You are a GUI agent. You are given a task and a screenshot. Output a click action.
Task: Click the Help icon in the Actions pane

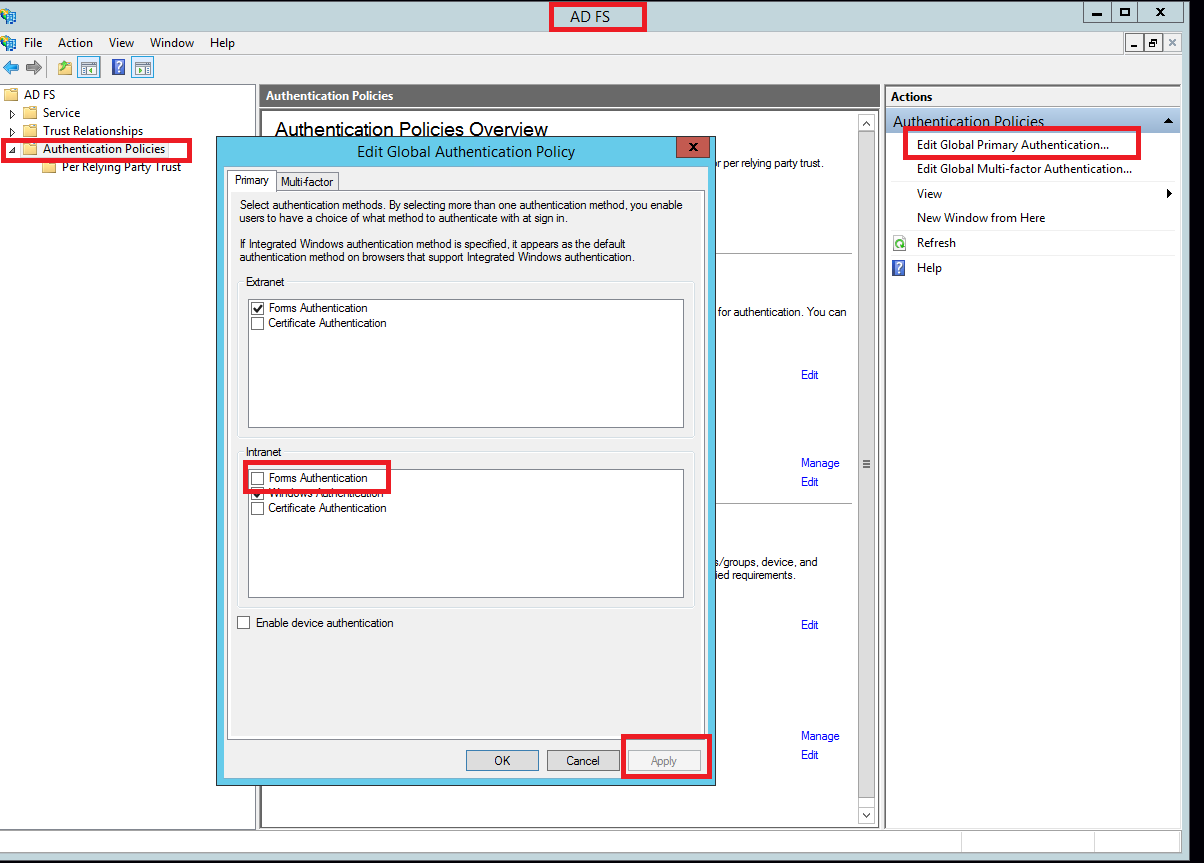coord(899,268)
